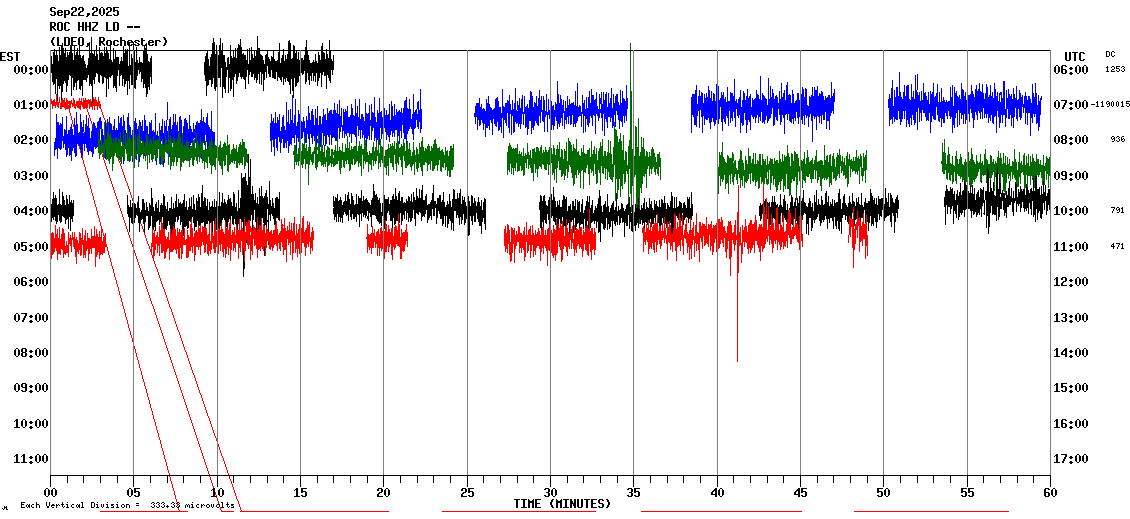Screen dimensions: 1130x519
Task: Click the (LDEO, Rochester) network label
Action: tap(108, 42)
